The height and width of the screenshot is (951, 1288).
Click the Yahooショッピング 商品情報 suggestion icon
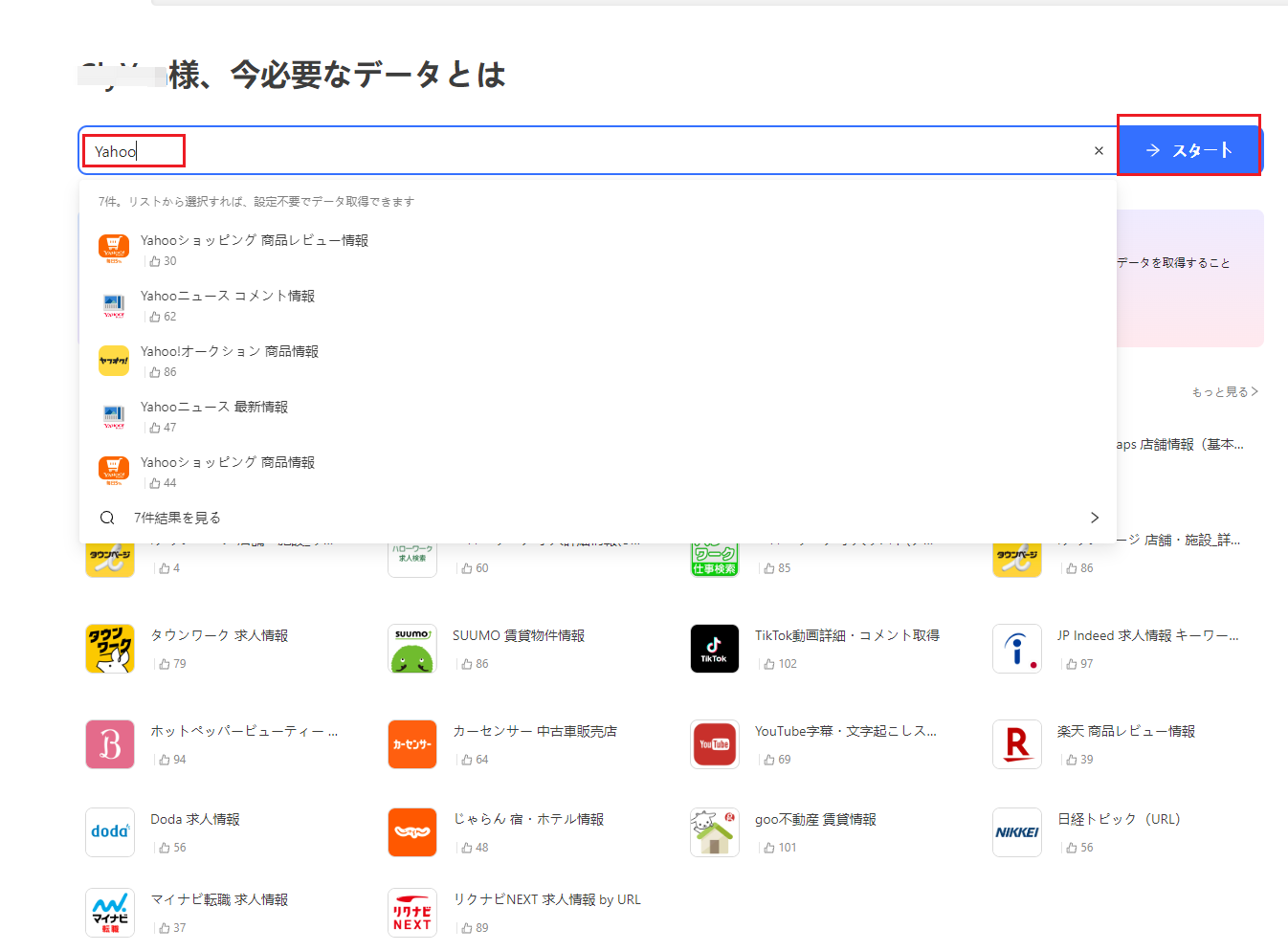tap(114, 472)
